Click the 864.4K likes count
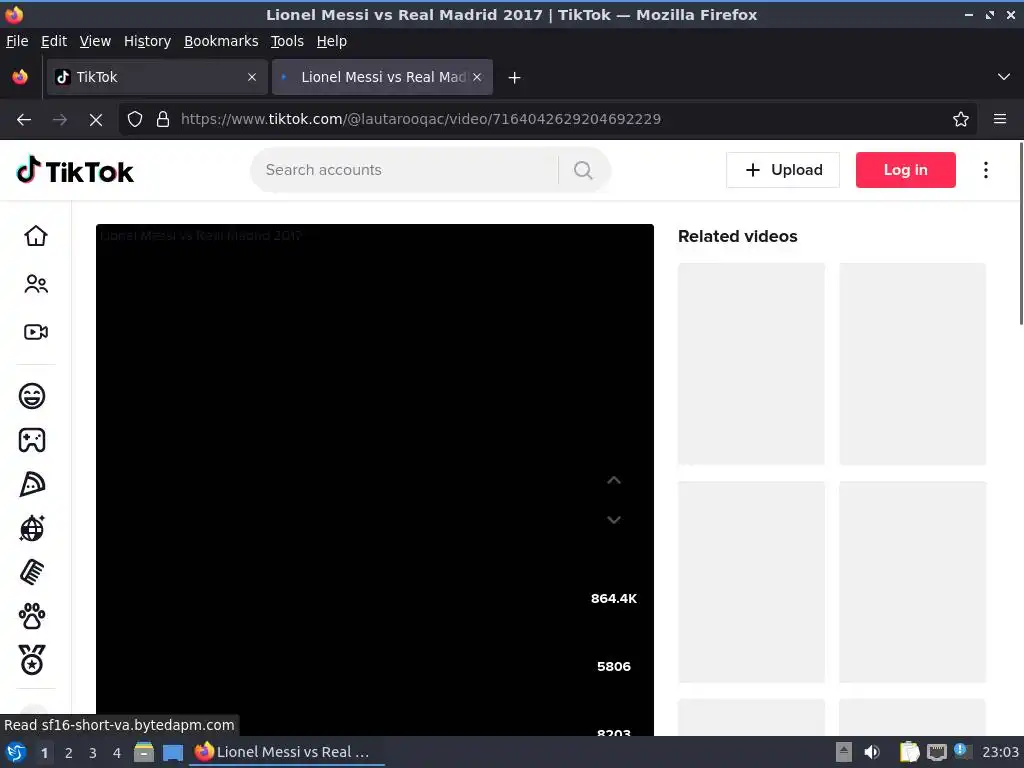 click(613, 599)
